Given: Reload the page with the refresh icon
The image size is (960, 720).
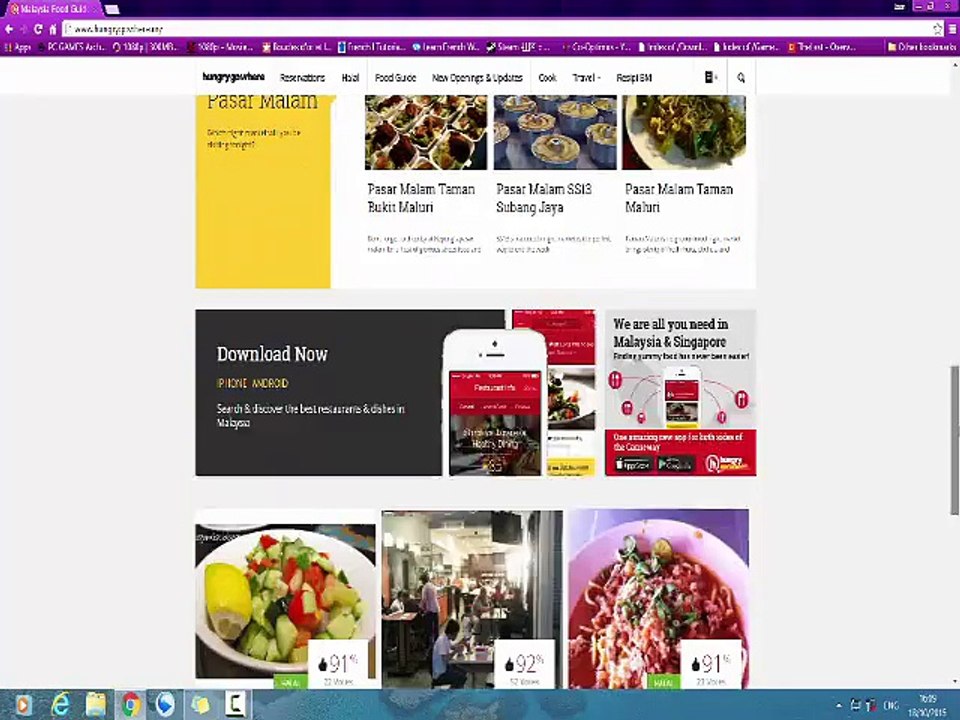Looking at the screenshot, I should [38, 29].
